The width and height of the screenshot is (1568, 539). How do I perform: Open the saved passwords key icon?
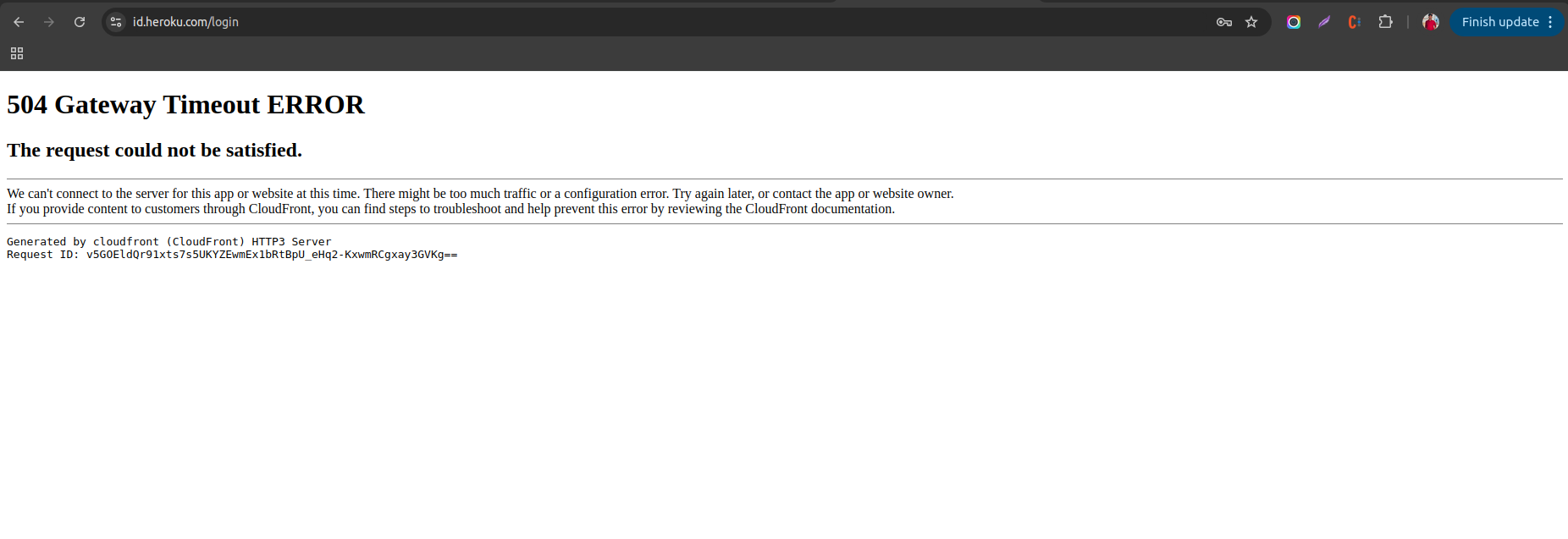(x=1223, y=22)
